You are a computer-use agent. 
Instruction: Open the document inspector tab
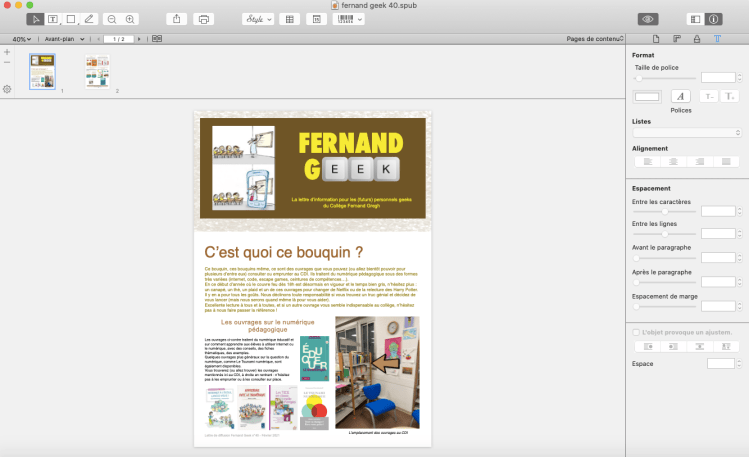(x=656, y=39)
